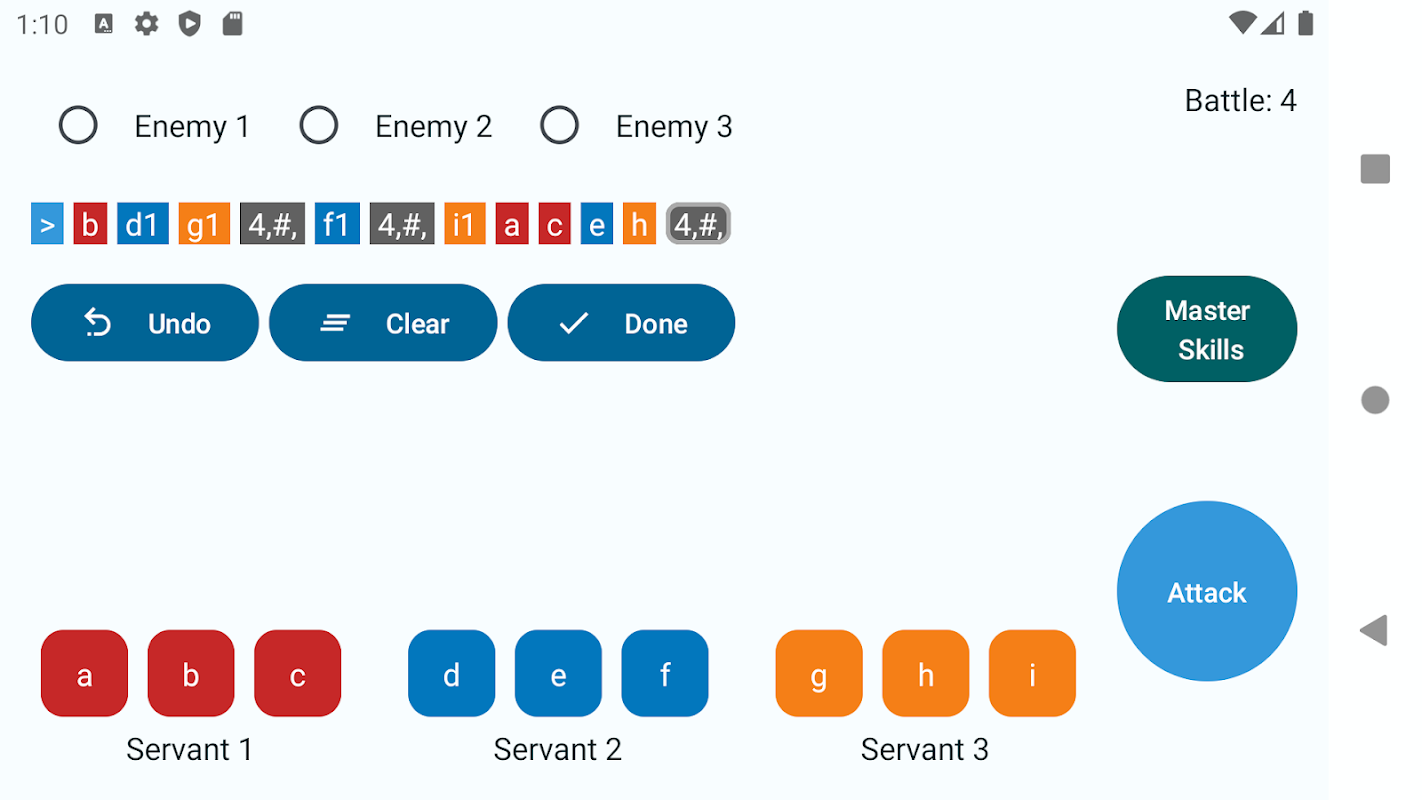Select the orange g1 command chip
1422x800 pixels.
tap(204, 224)
